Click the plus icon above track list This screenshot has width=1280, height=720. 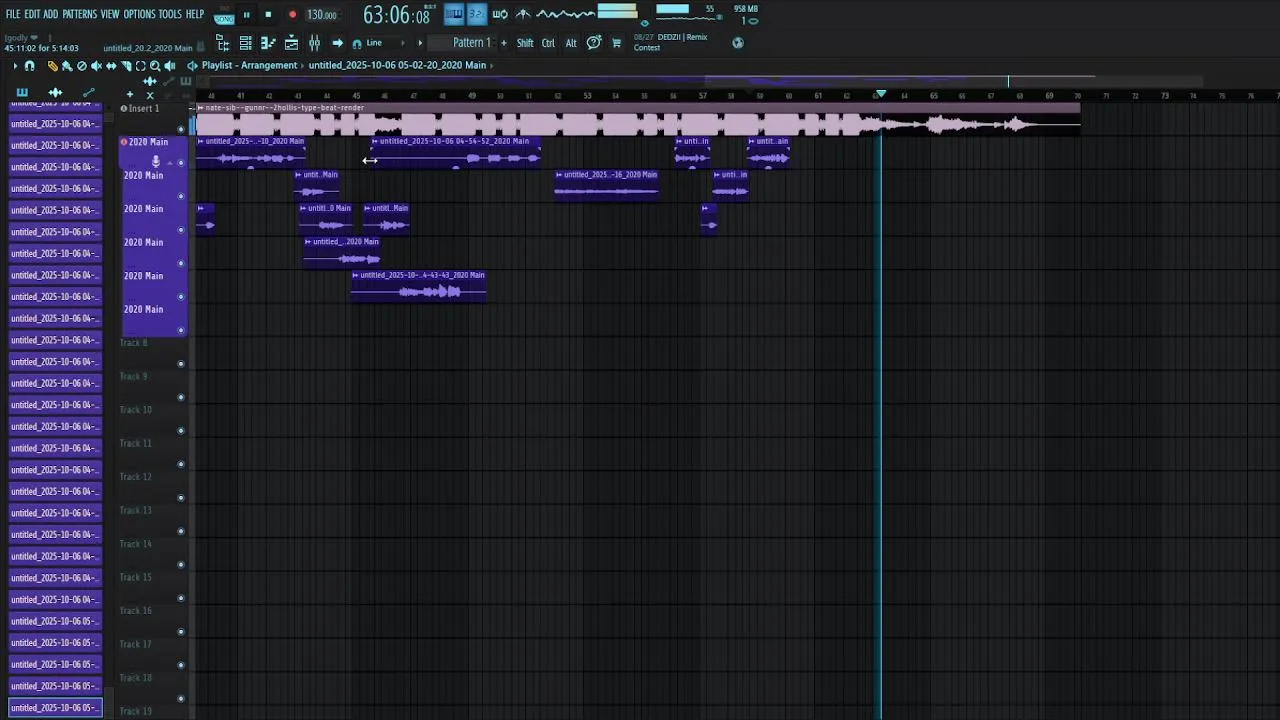point(129,95)
